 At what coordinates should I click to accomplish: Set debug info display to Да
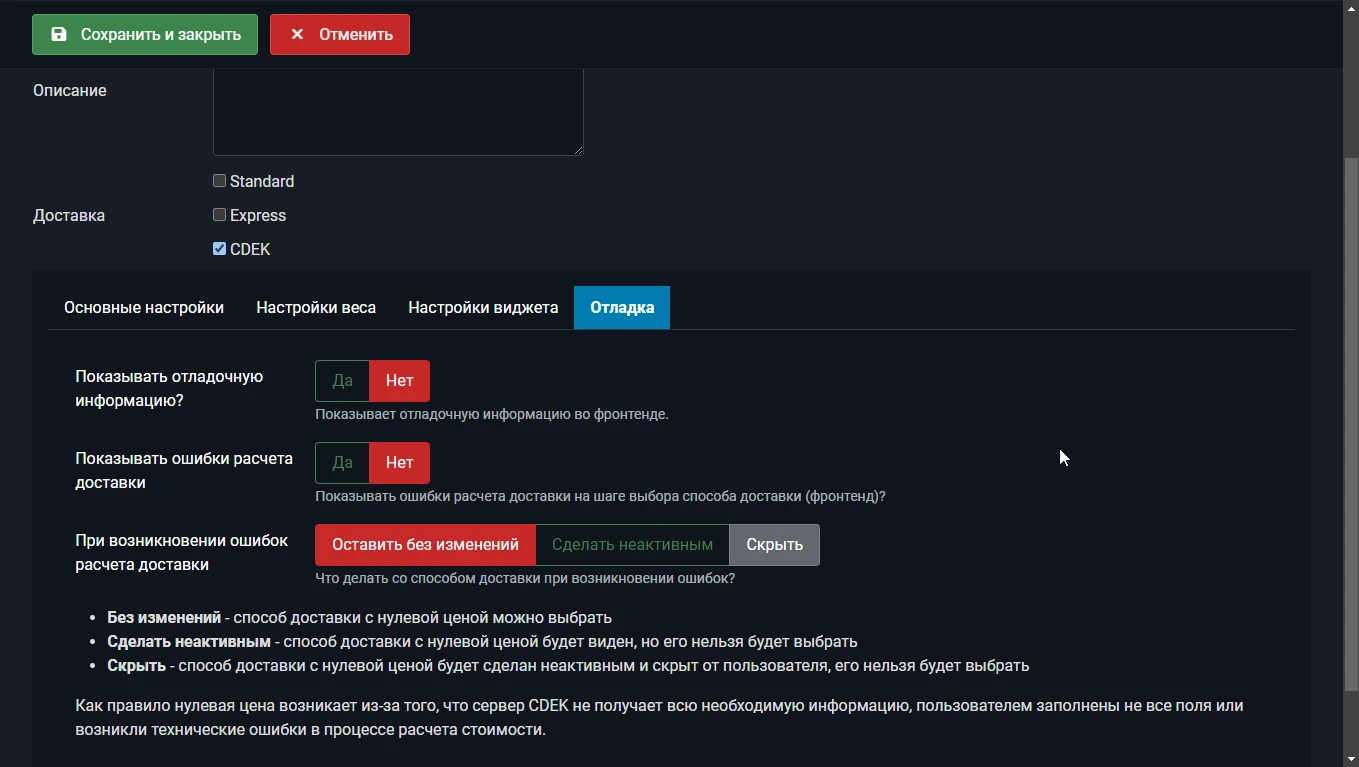[x=342, y=381]
